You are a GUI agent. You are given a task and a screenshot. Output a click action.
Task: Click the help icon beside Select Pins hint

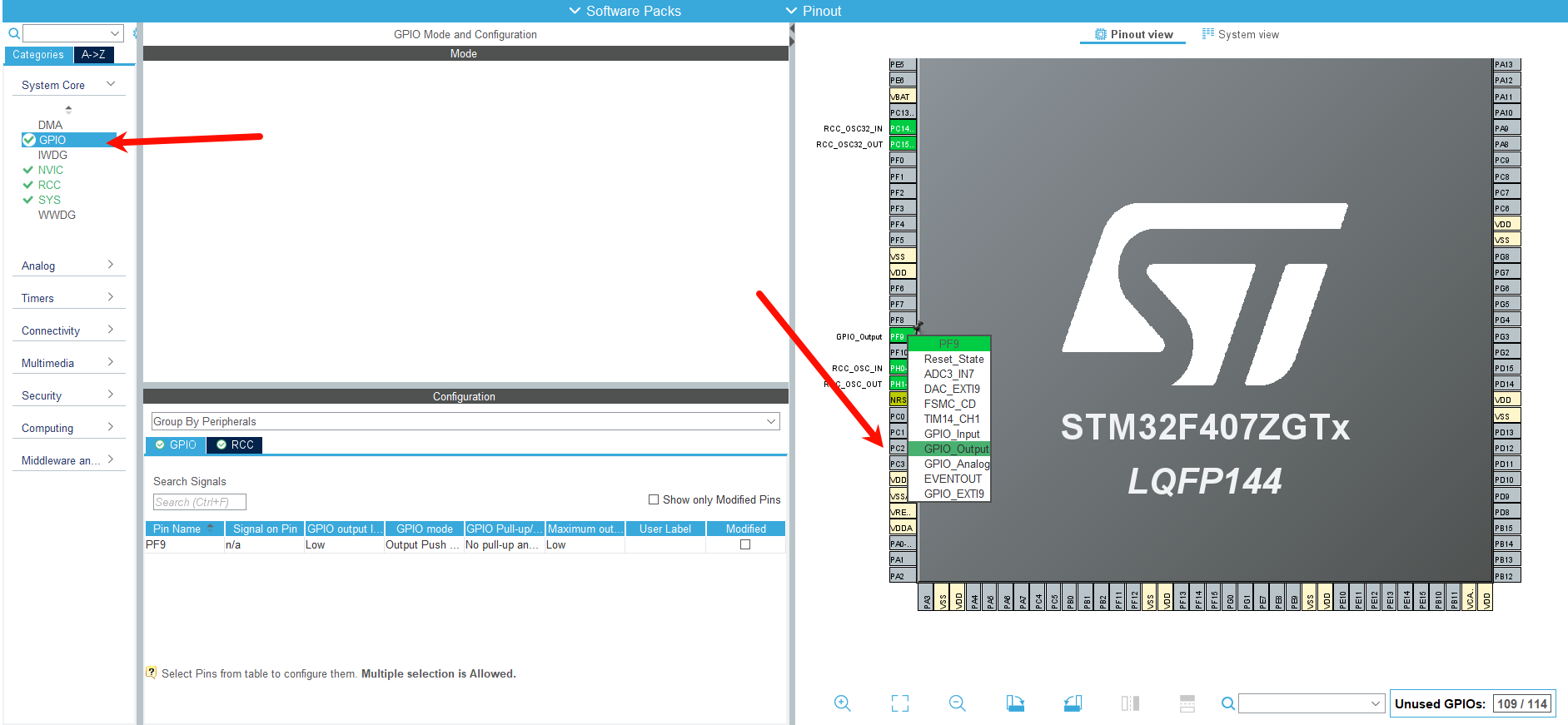click(x=151, y=673)
